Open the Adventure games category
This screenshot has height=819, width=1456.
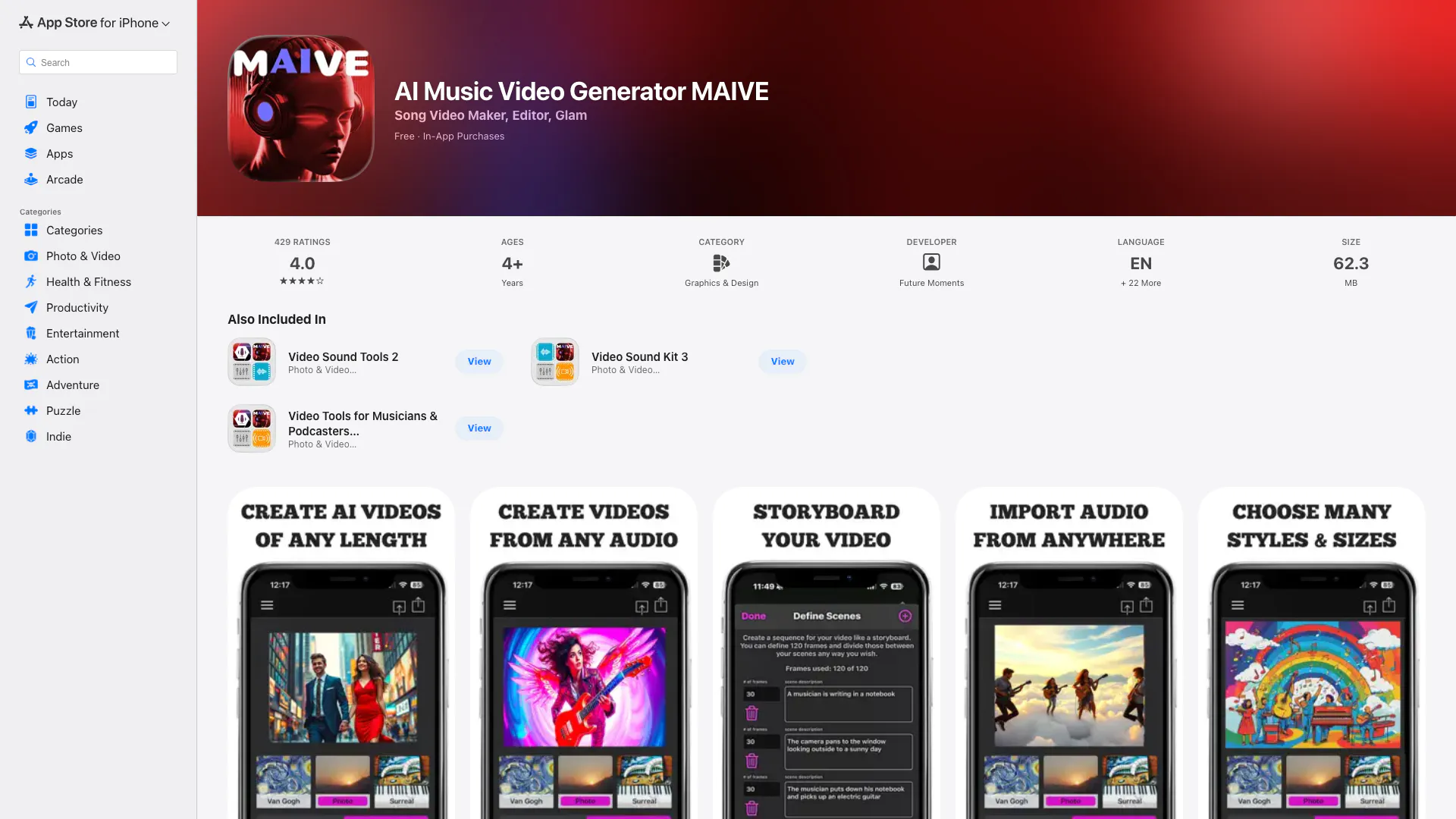(x=72, y=384)
